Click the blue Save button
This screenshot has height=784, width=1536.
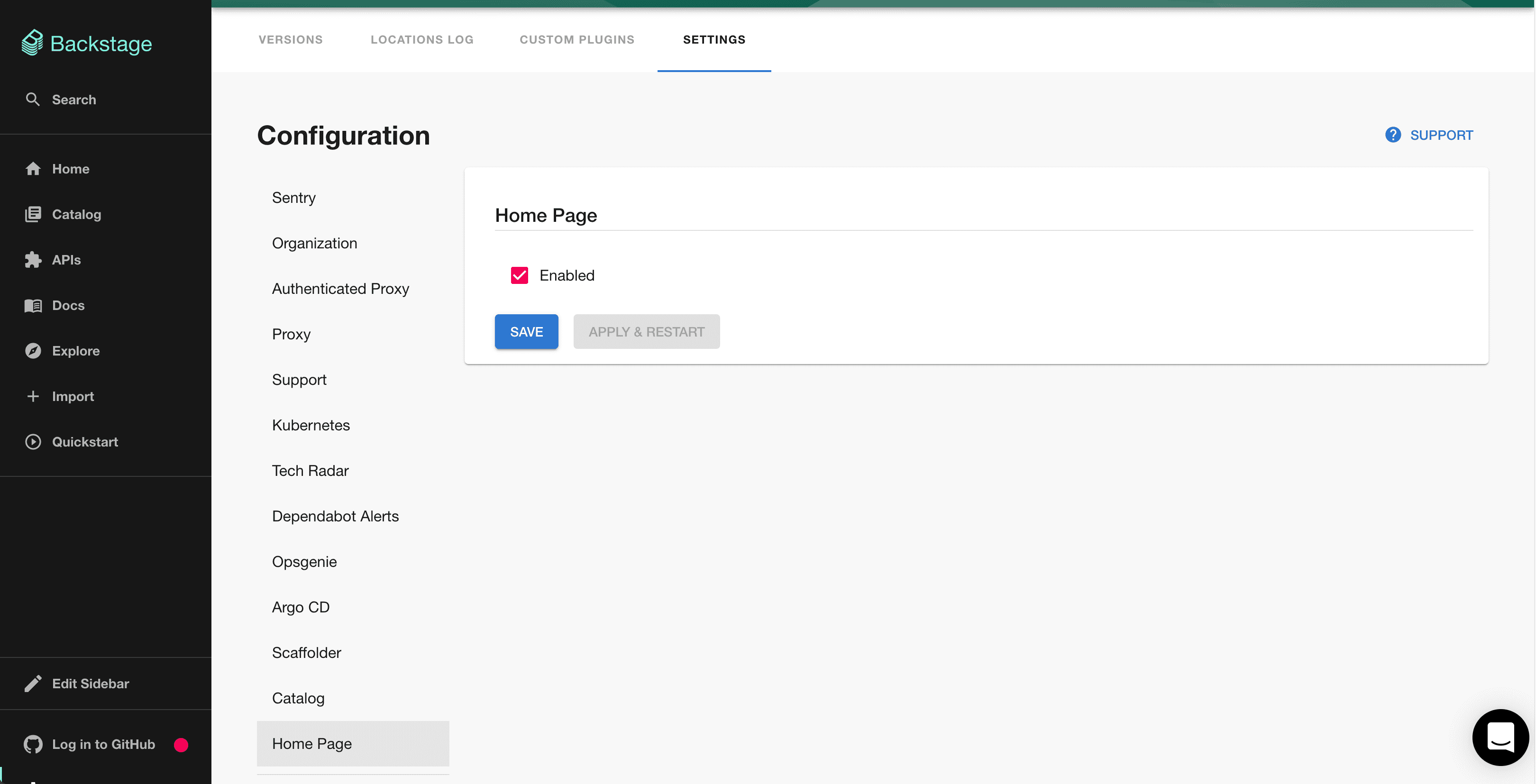(x=527, y=331)
